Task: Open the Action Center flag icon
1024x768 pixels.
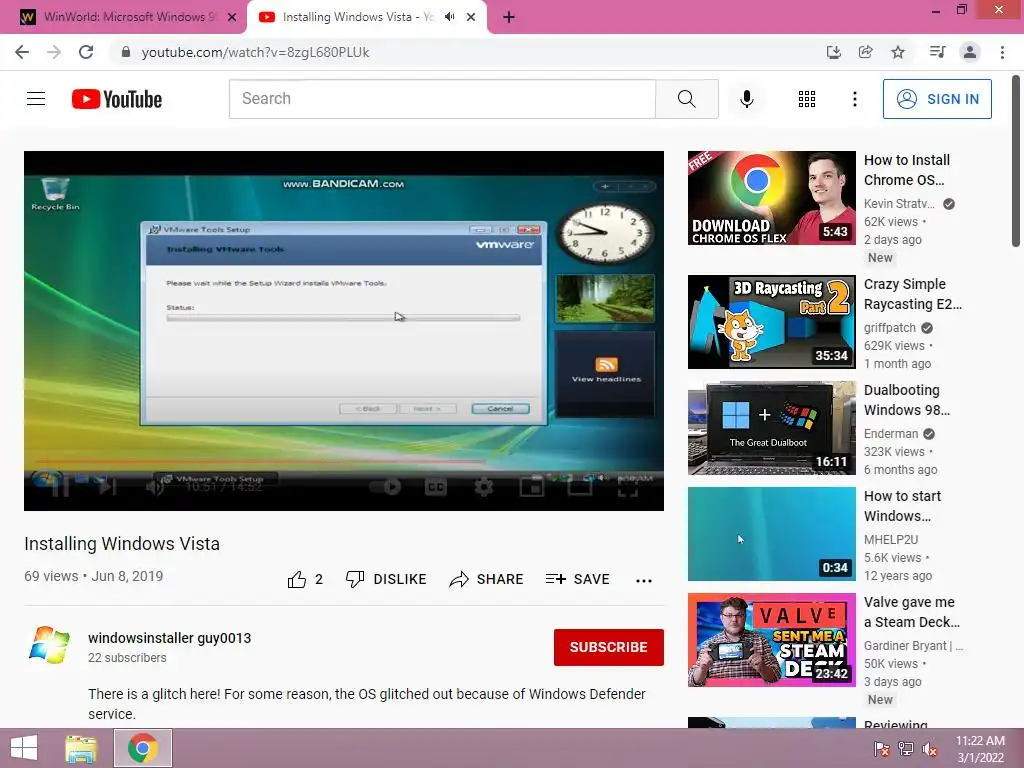Action: [881, 748]
